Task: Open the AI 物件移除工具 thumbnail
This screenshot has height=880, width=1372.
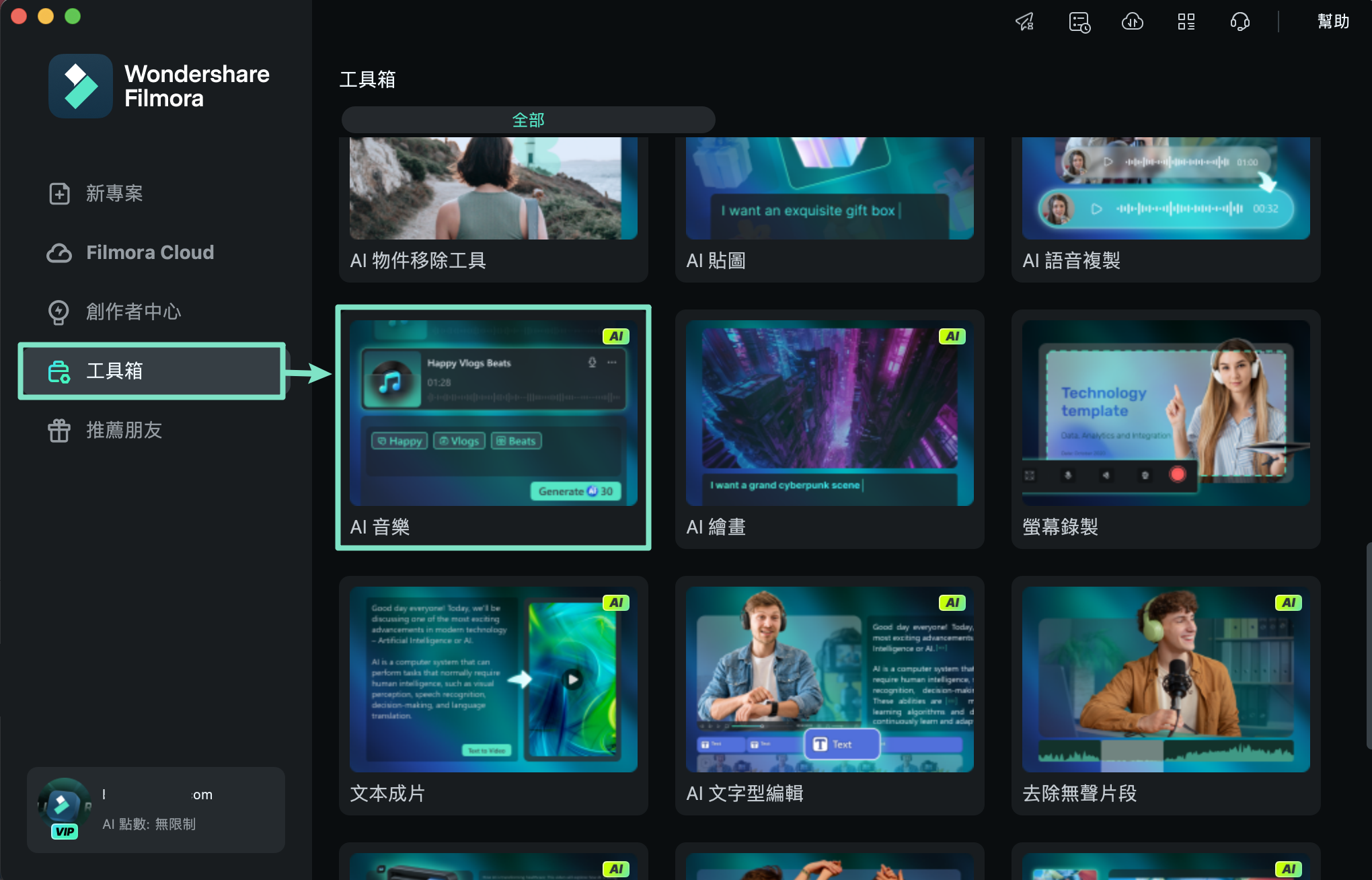Action: [493, 188]
